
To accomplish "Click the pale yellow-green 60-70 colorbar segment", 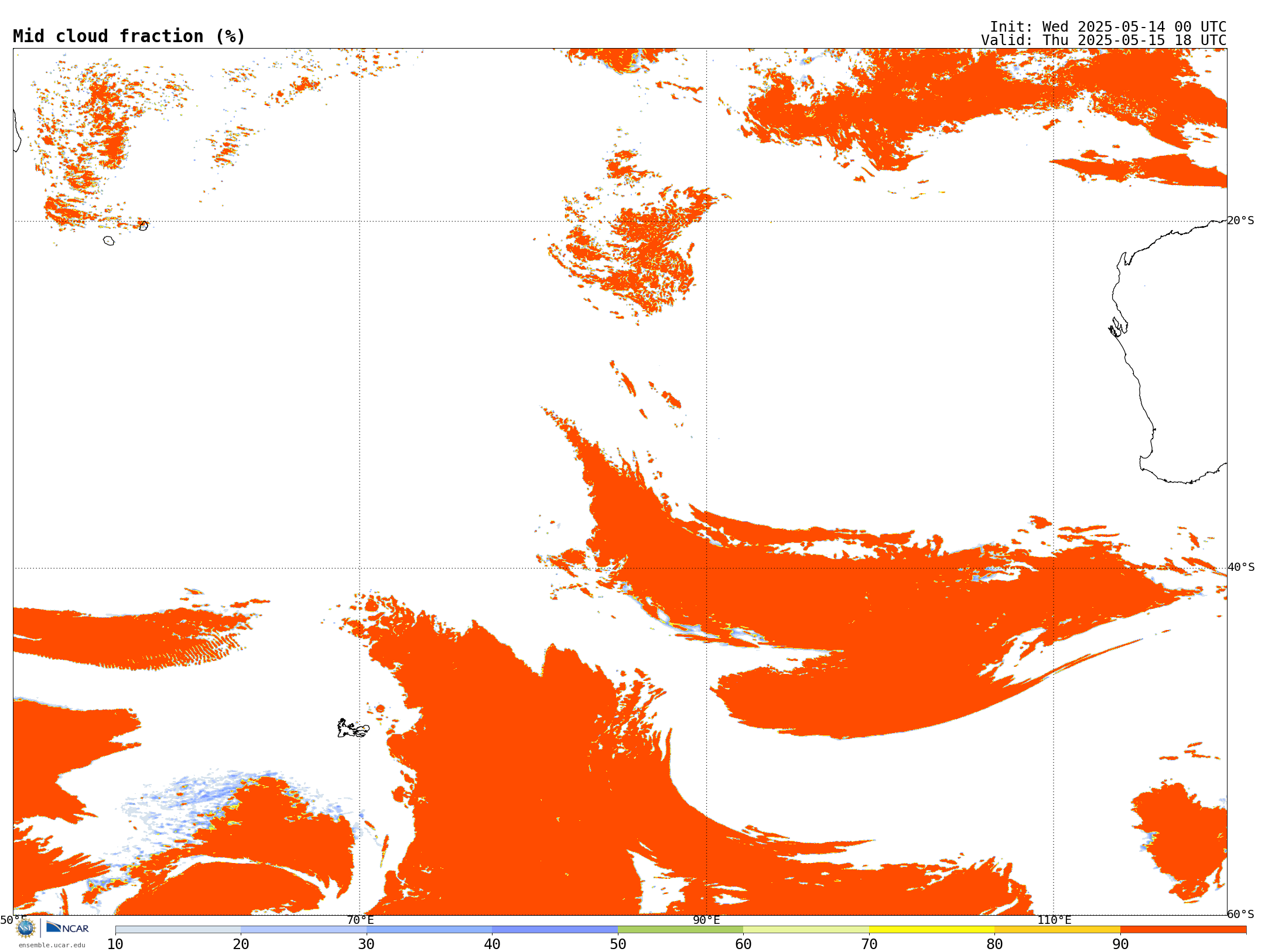I will pyautogui.click(x=806, y=930).
